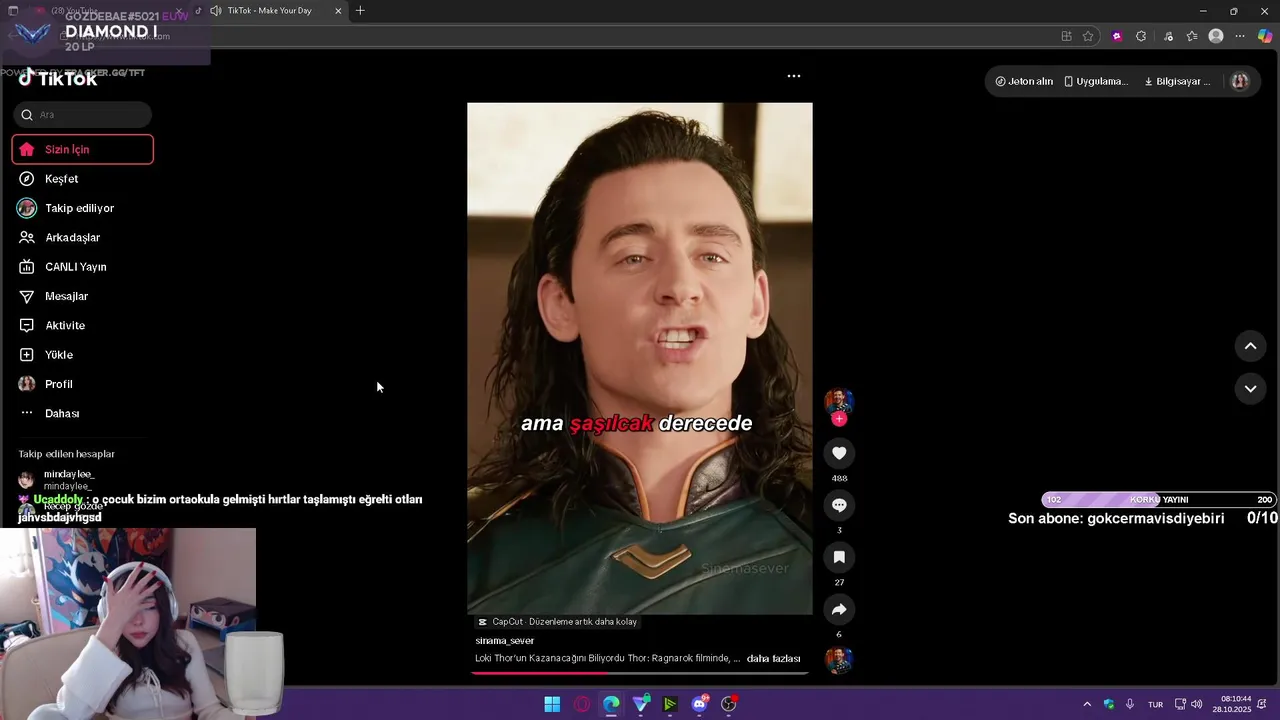Show hidden tray icons chevron
Viewport: 1280px width, 720px height.
[x=1087, y=704]
